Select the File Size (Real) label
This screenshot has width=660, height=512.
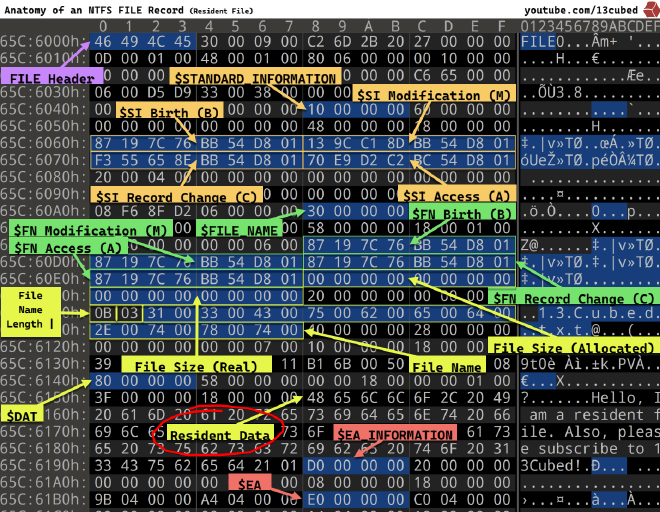click(195, 366)
